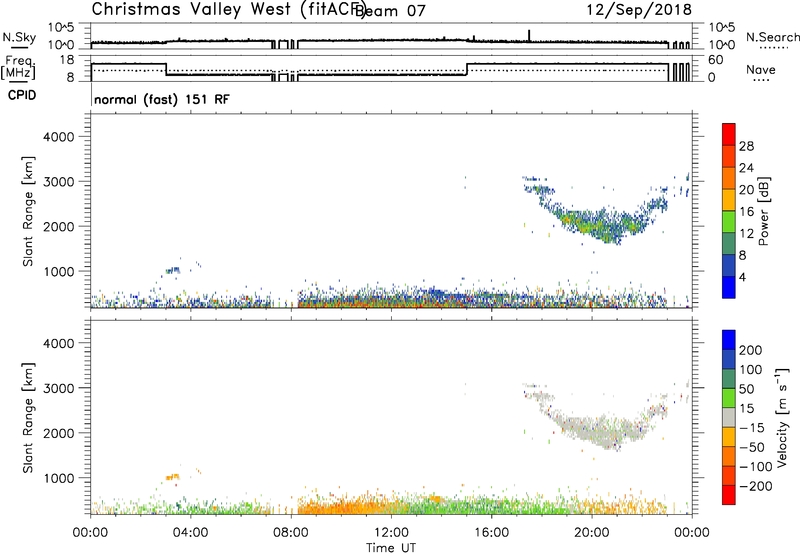The height and width of the screenshot is (554, 800).
Task: Click the "200" label on Velocity color bar
Action: [751, 350]
